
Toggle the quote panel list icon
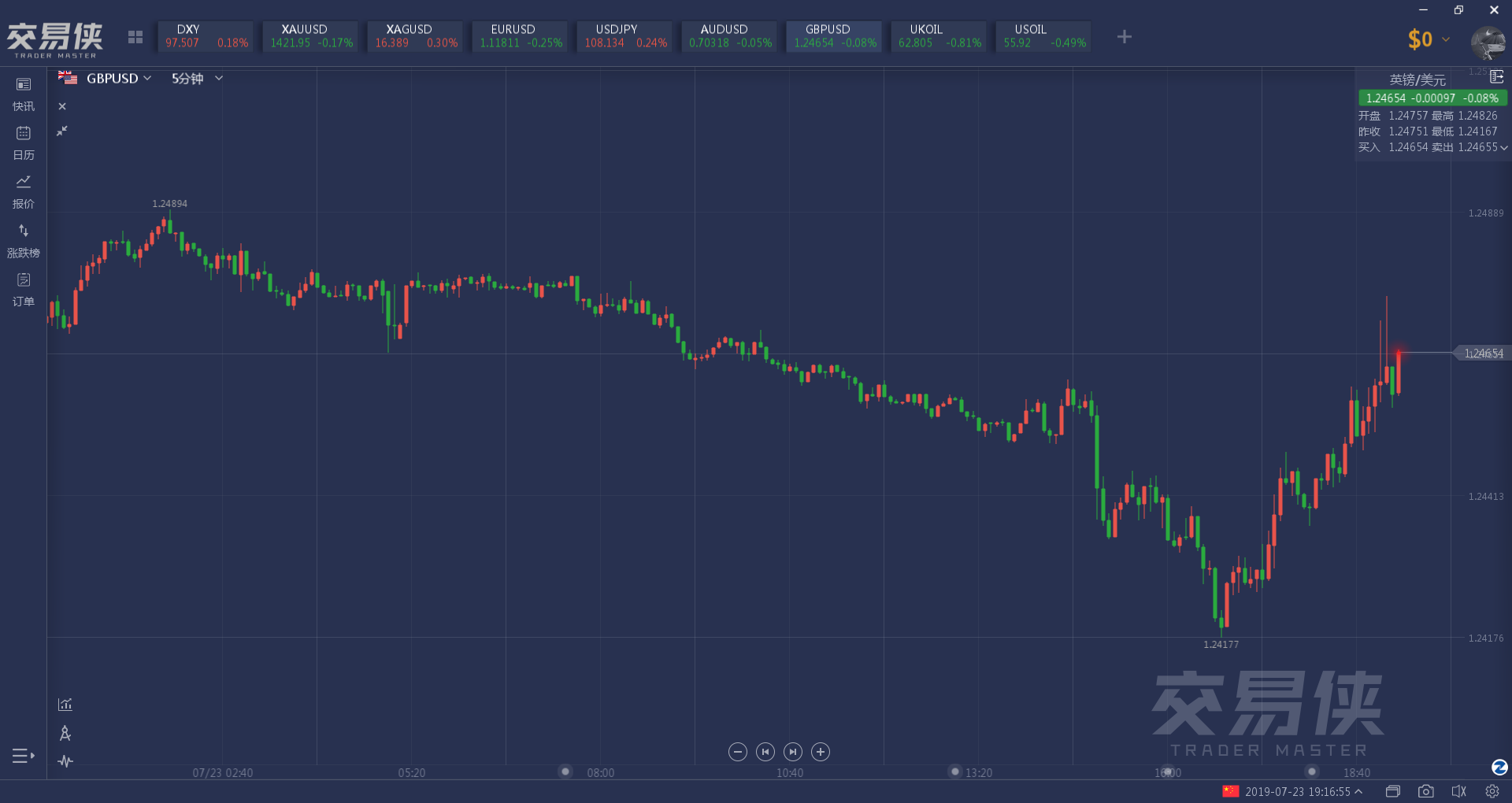pos(1496,76)
